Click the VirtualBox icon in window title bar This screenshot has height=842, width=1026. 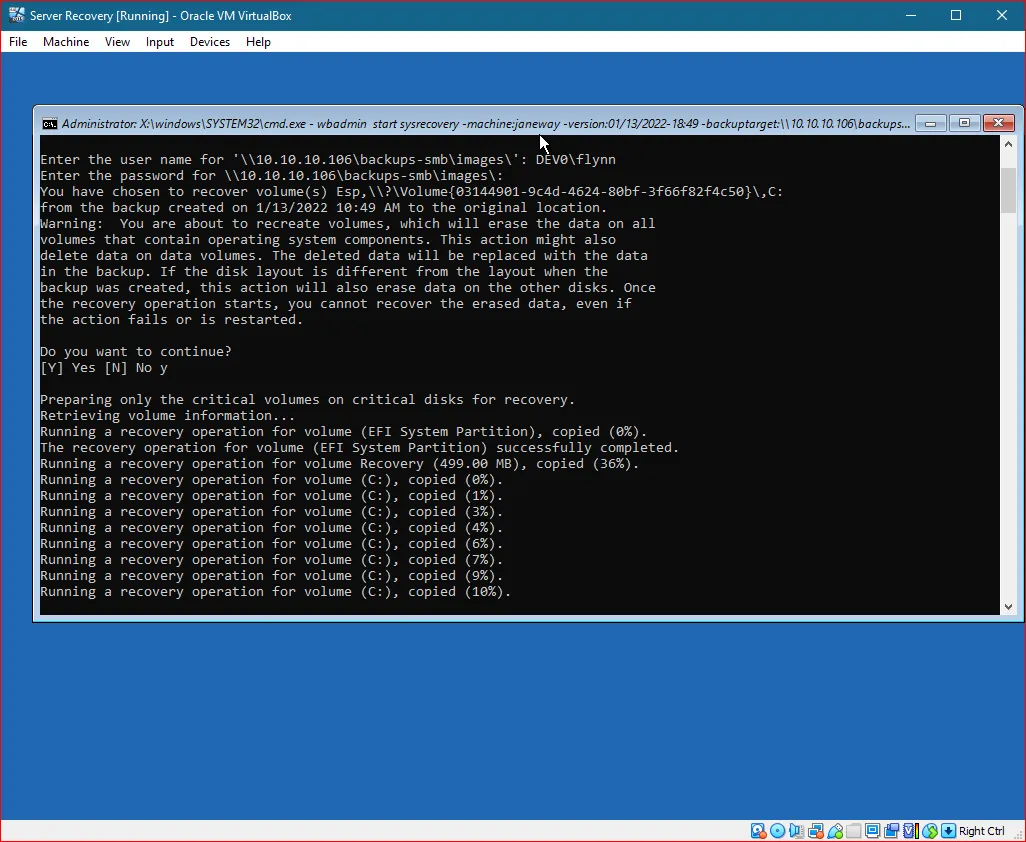(x=14, y=15)
